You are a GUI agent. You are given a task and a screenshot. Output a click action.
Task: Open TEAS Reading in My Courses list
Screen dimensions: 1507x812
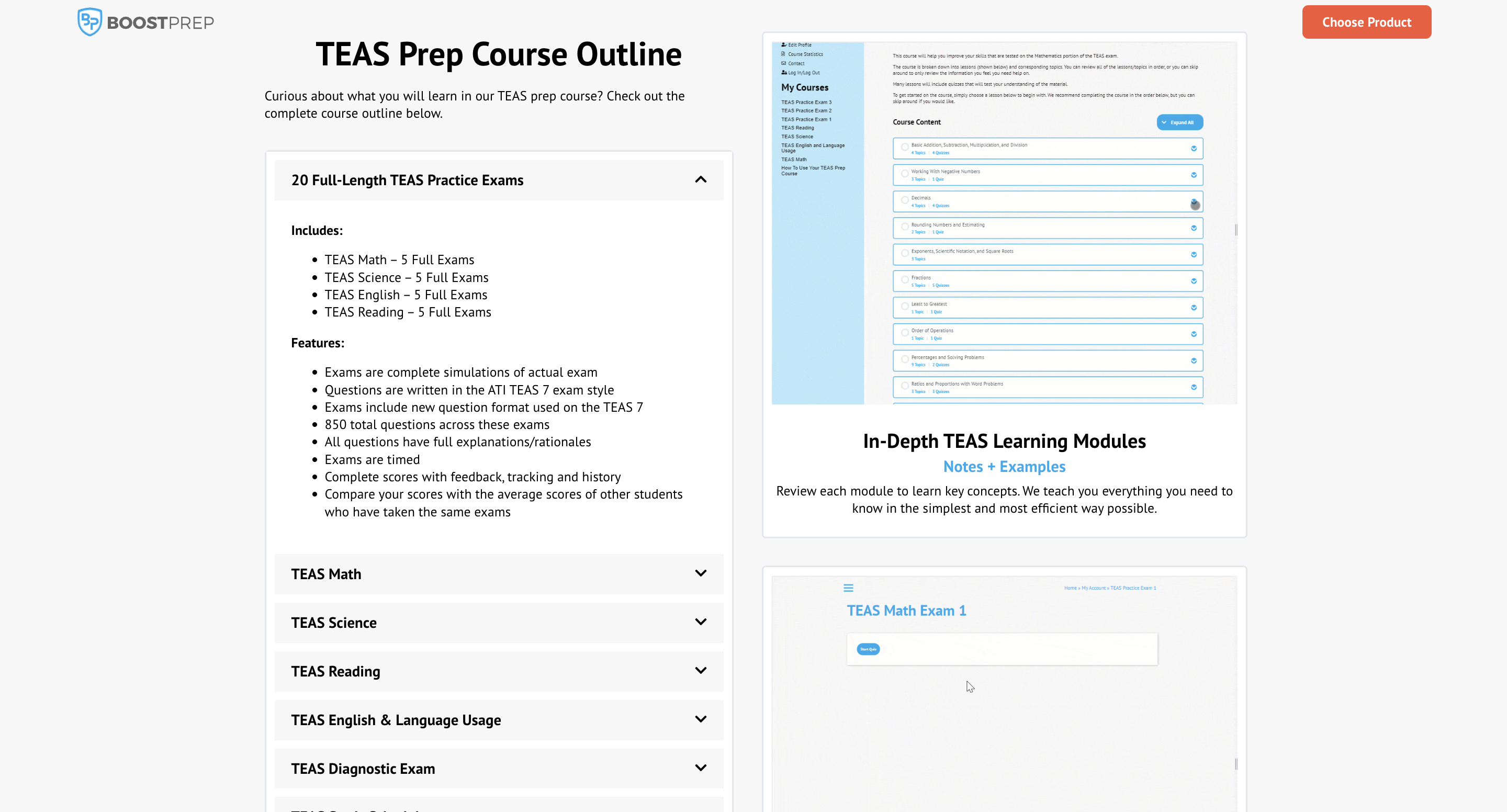[x=797, y=128]
